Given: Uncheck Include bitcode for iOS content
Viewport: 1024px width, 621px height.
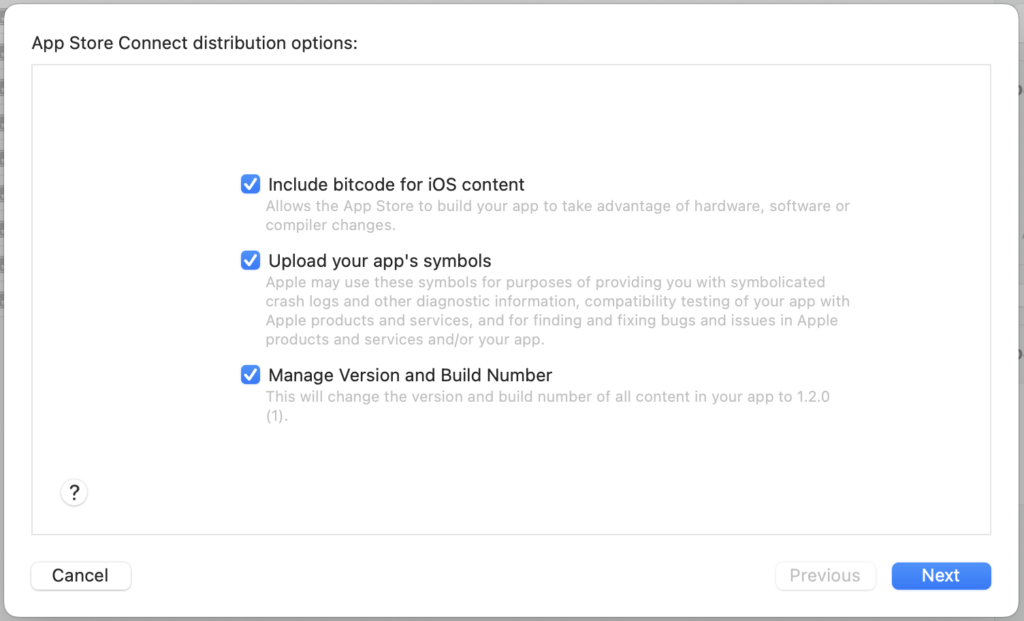Looking at the screenshot, I should coord(250,184).
